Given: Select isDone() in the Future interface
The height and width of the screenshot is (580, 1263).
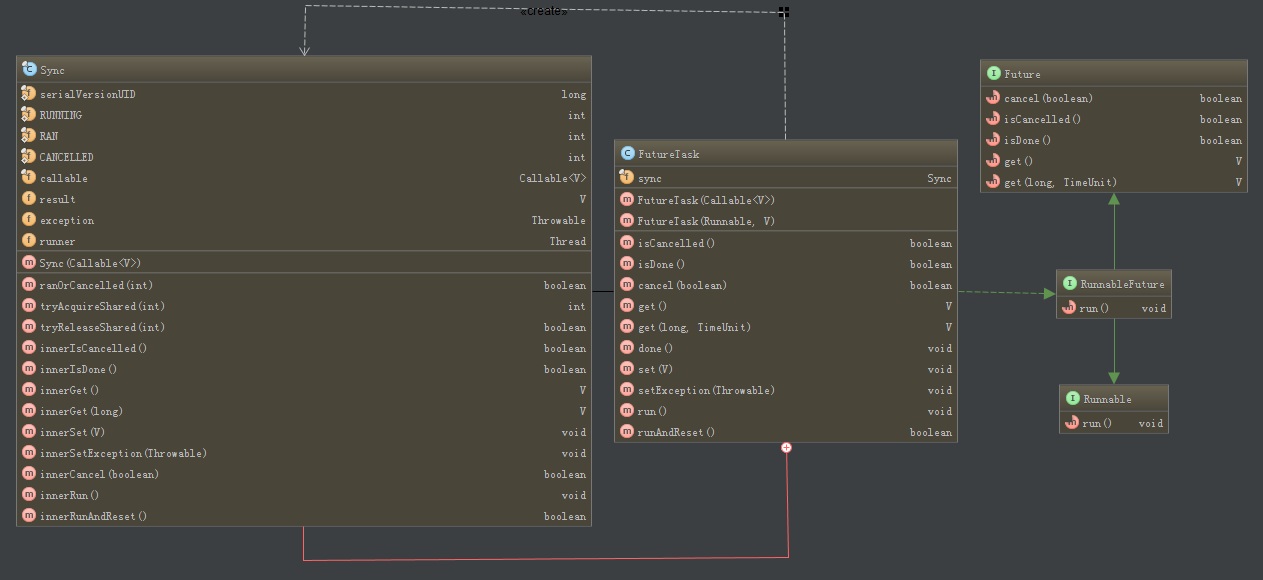Looking at the screenshot, I should coord(1114,140).
